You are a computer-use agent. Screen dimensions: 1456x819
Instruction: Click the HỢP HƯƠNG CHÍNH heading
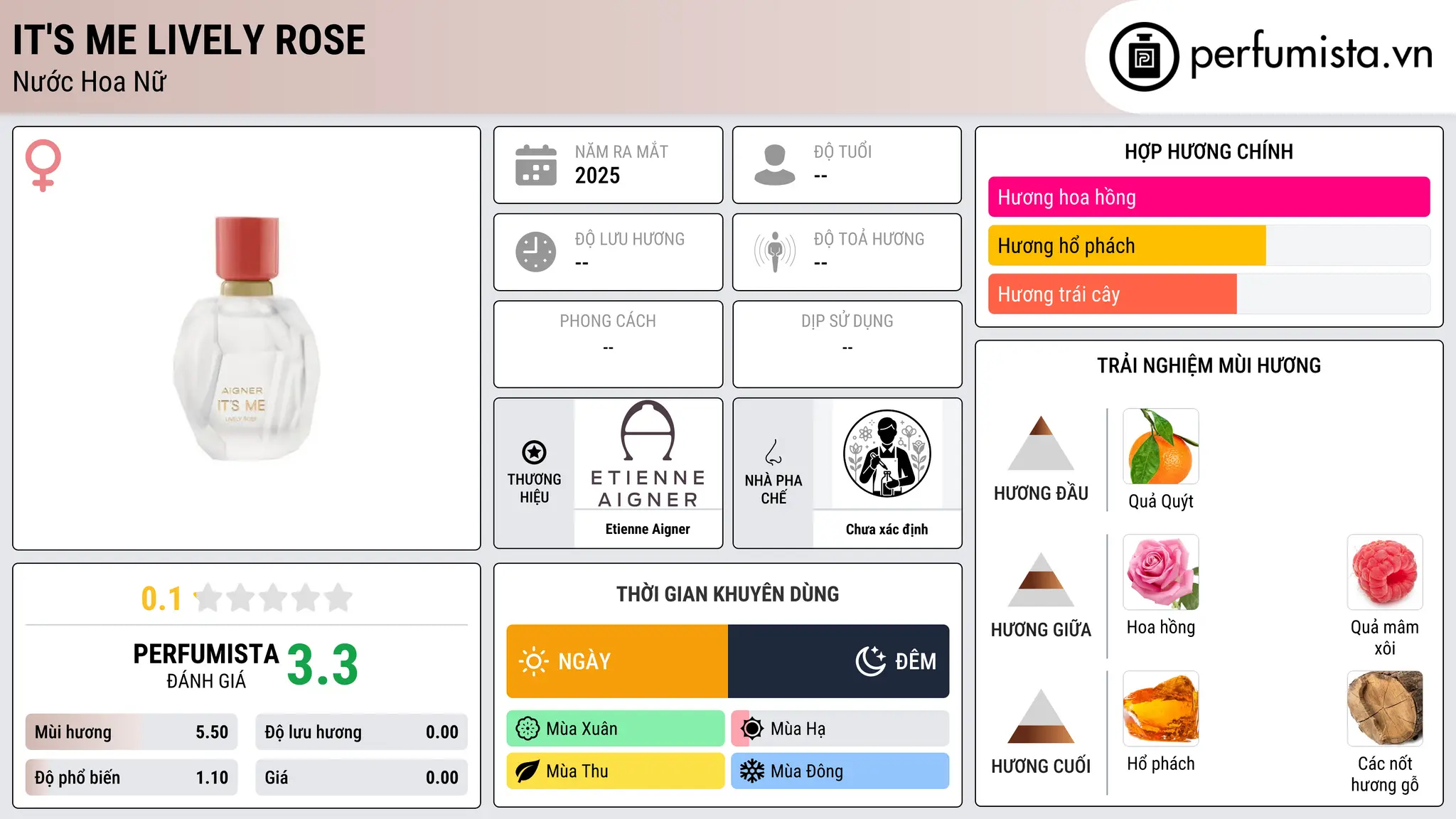[1209, 151]
